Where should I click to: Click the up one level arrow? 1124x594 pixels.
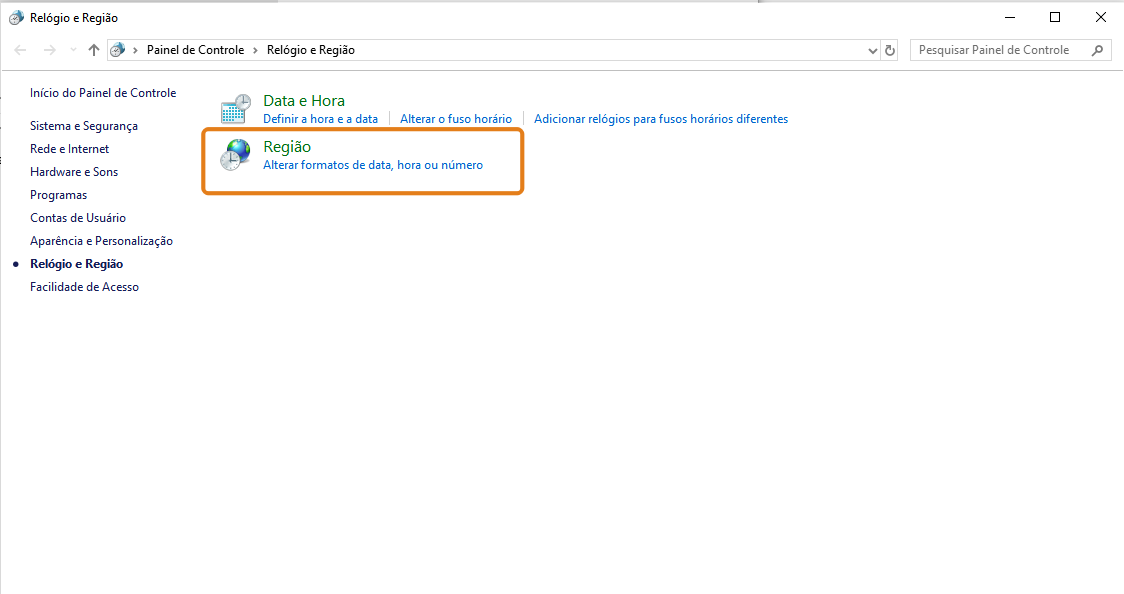click(x=94, y=50)
